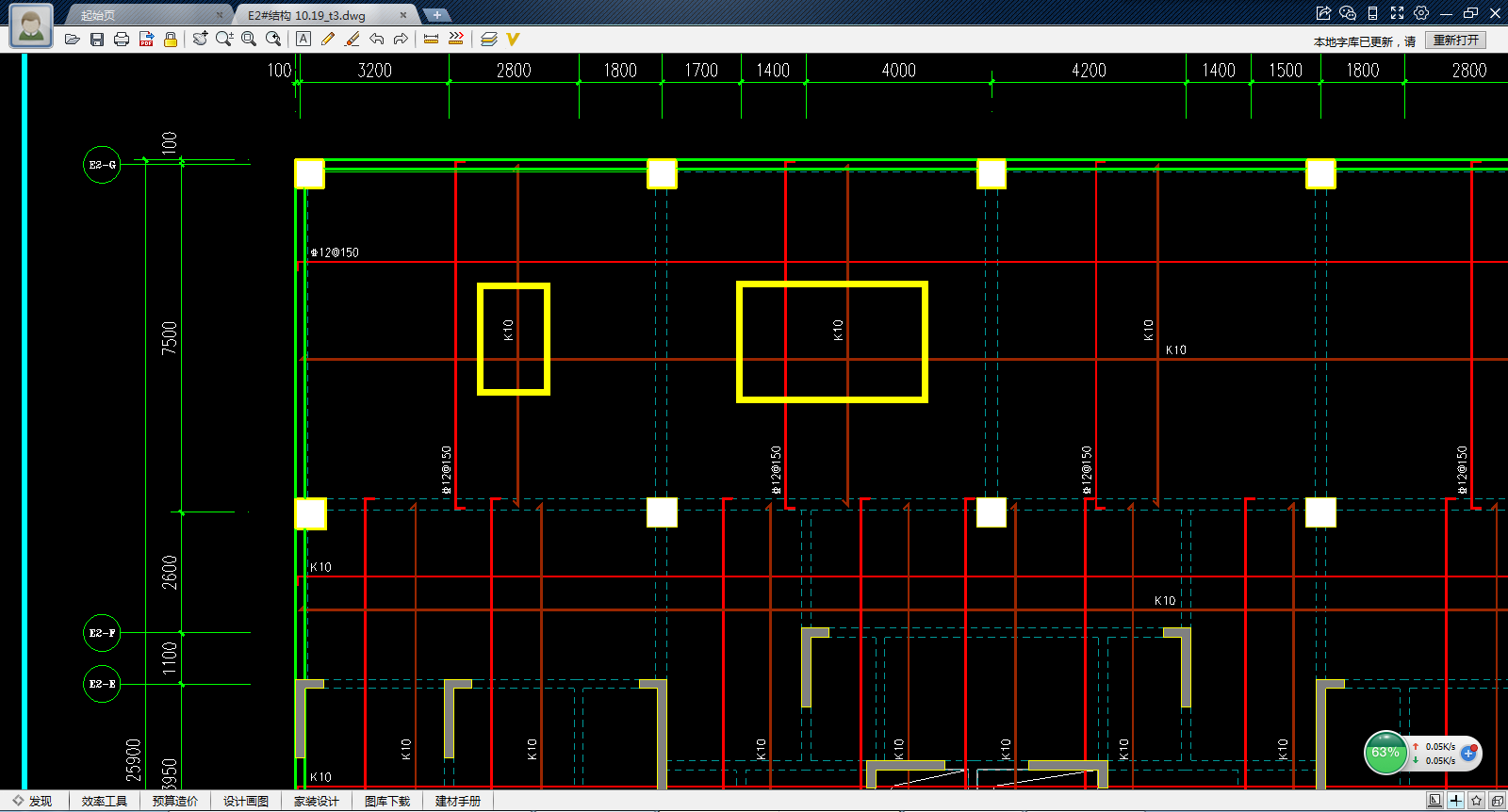Click the 7500 vertical dimension text
Screen dimensions: 1508x812
pos(169,337)
